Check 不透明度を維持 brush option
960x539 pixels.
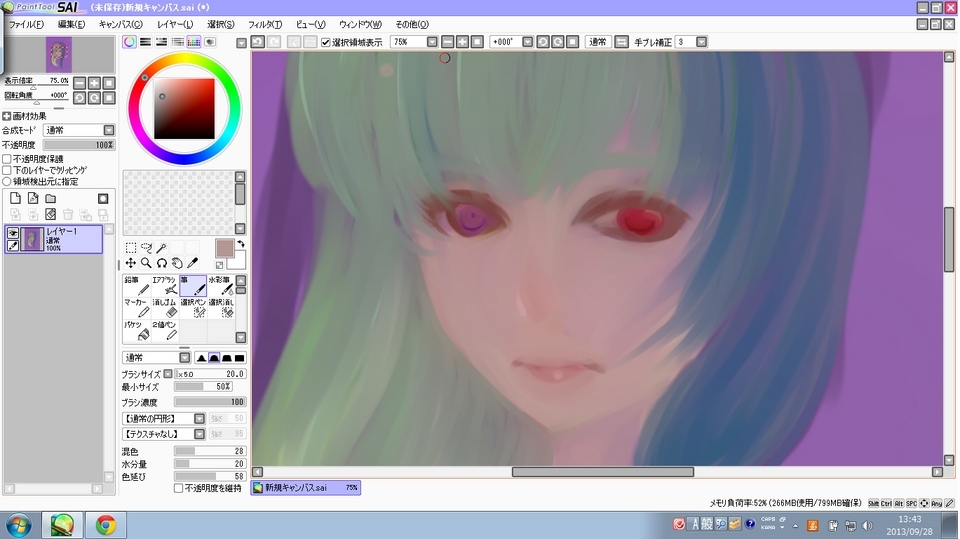[x=178, y=488]
